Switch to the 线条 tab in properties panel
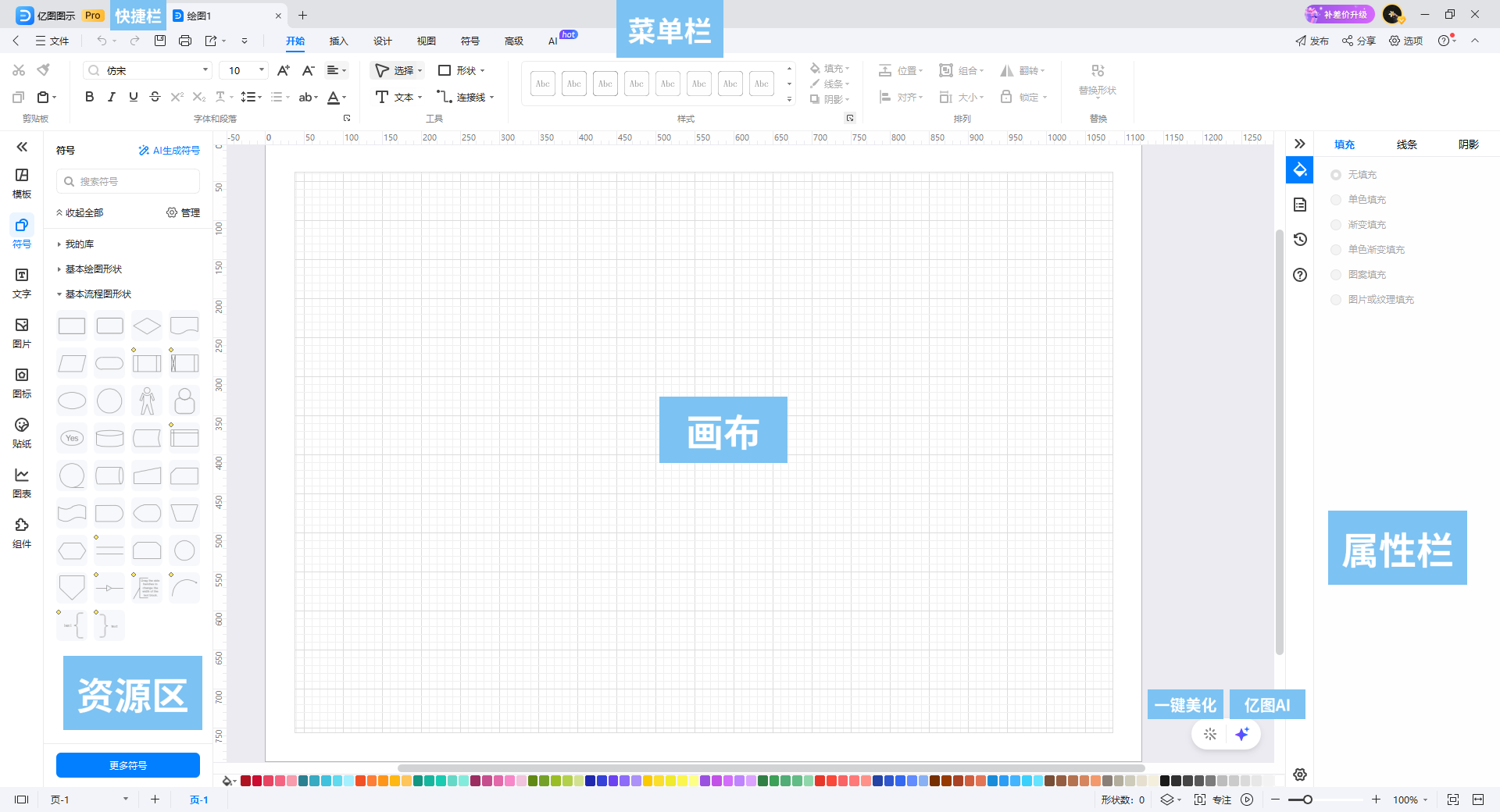The width and height of the screenshot is (1500, 812). (1405, 144)
